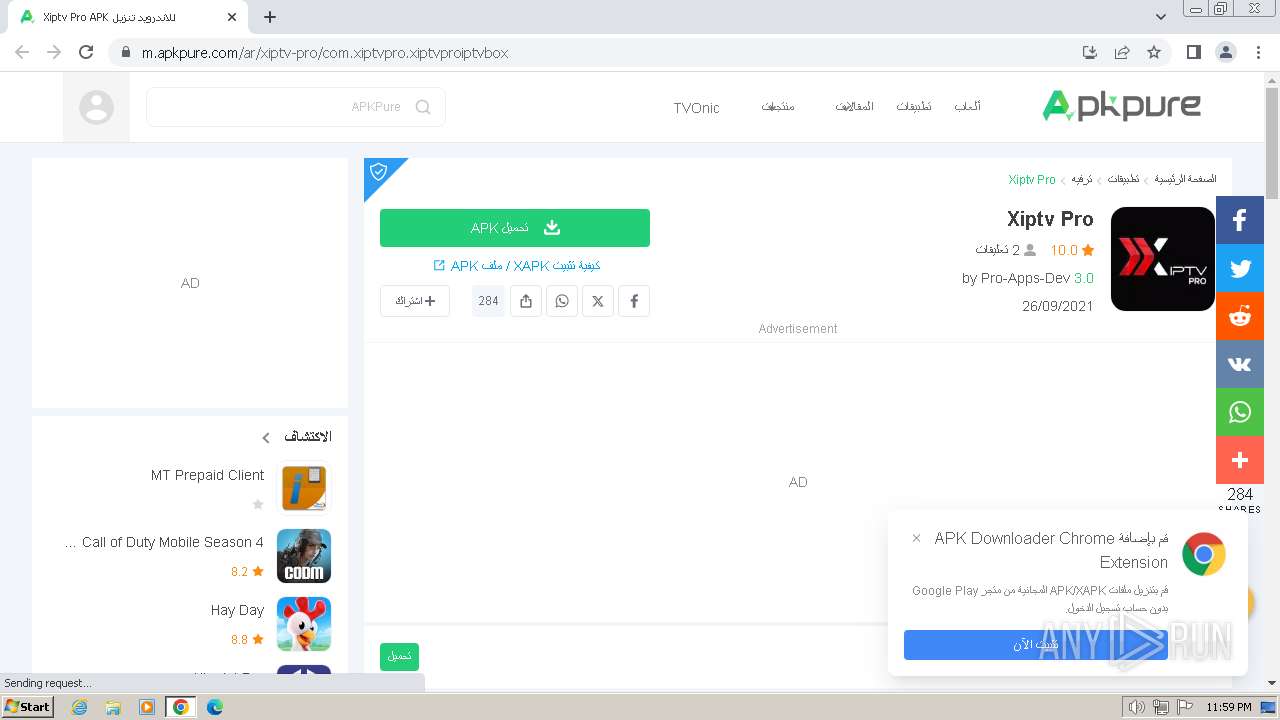Click the MT Prepaid Client title
Screen dimensions: 1280x720
tap(207, 475)
